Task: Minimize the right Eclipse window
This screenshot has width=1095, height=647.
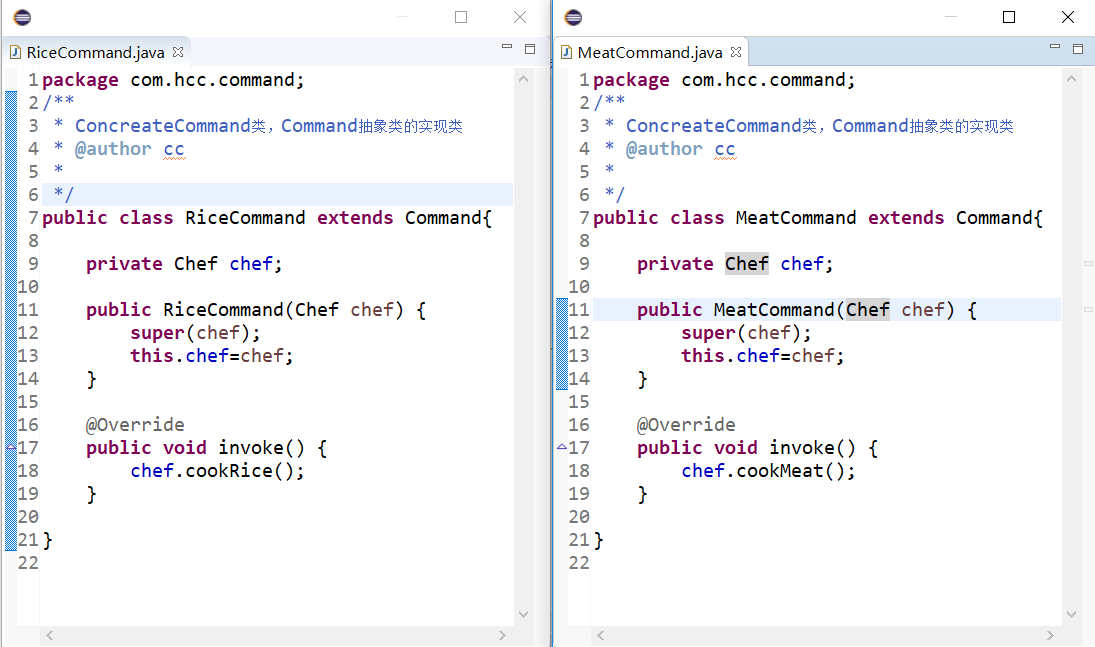Action: point(950,17)
